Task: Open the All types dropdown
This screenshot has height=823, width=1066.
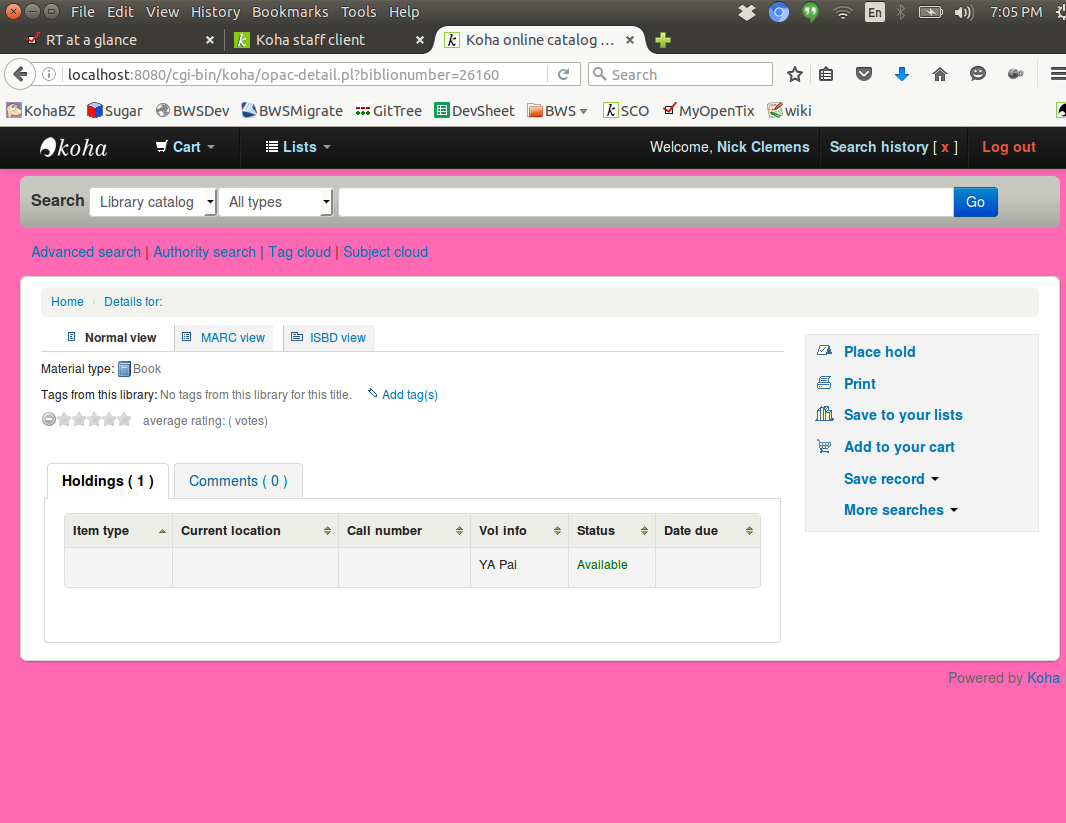Action: [x=276, y=202]
